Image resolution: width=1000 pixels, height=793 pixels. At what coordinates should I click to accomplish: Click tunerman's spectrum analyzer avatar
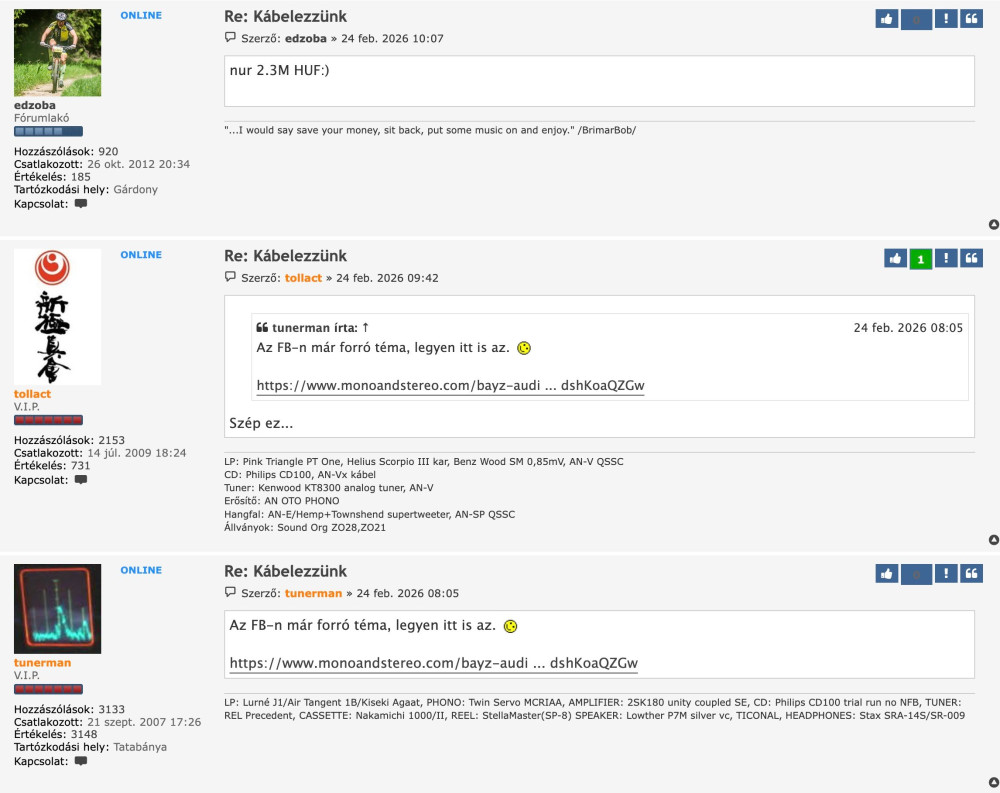pos(57,608)
